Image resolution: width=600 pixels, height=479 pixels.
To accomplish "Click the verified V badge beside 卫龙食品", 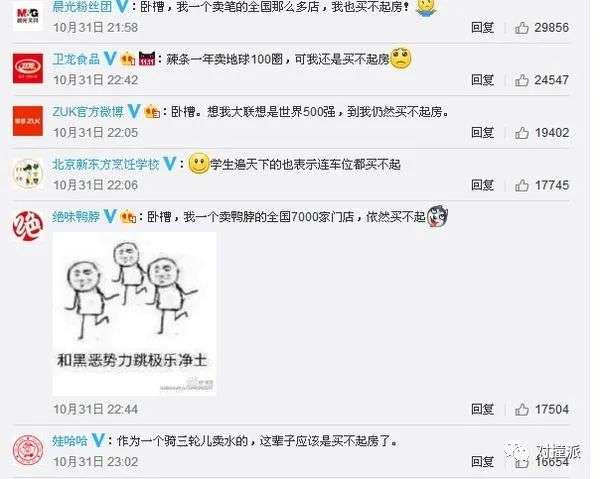I will tap(110, 59).
